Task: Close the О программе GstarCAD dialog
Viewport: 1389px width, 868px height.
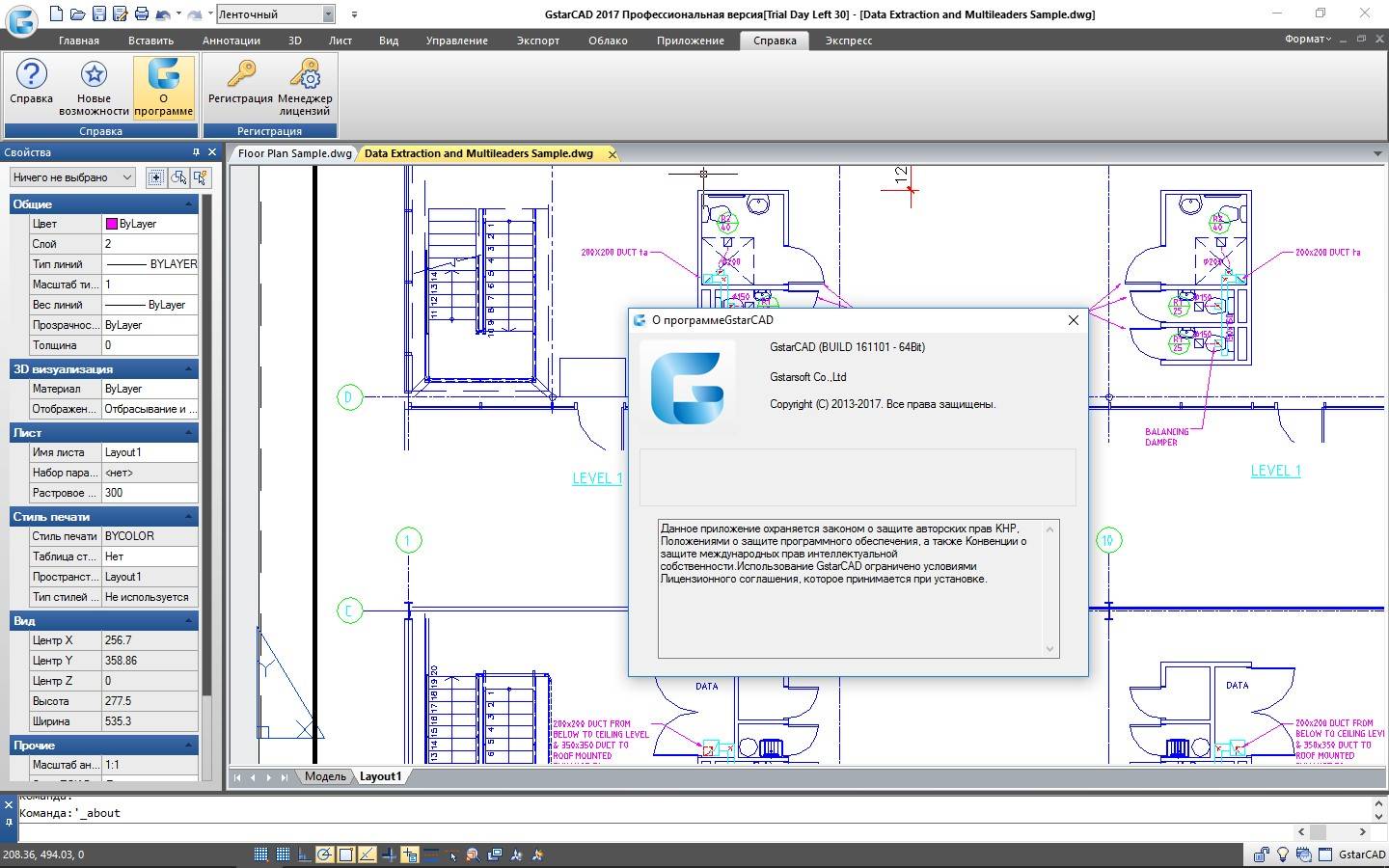Action: pos(1073,320)
